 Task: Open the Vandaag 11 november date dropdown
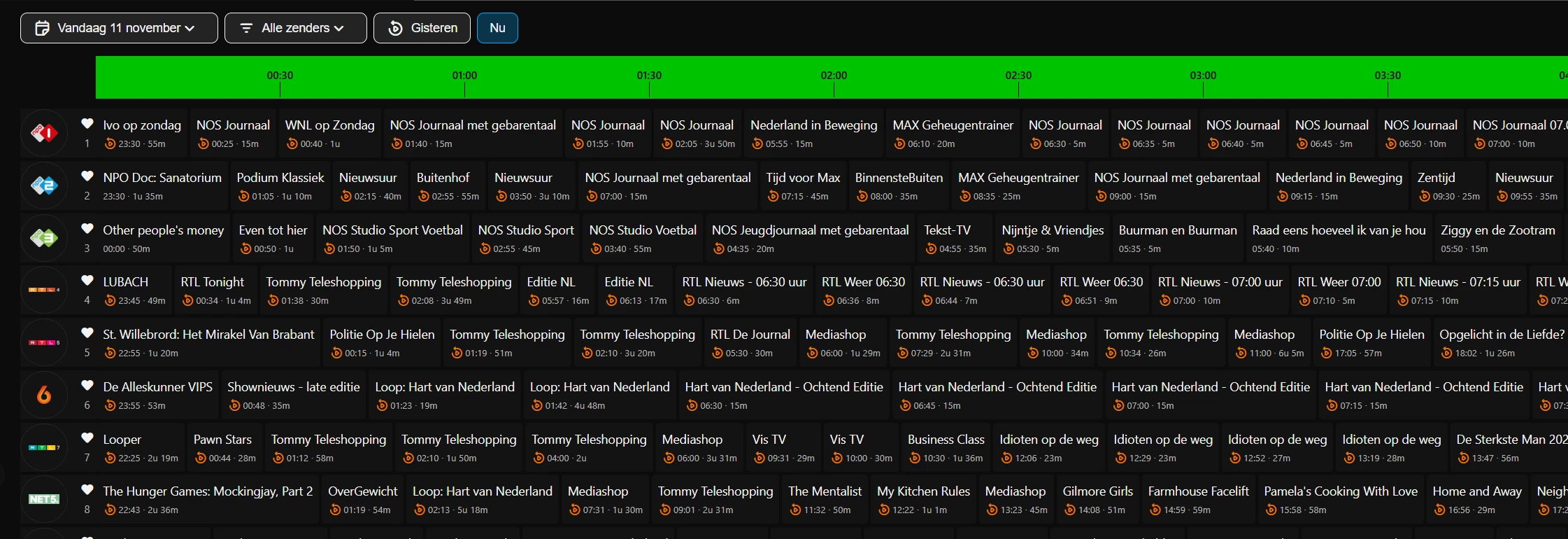[x=119, y=28]
